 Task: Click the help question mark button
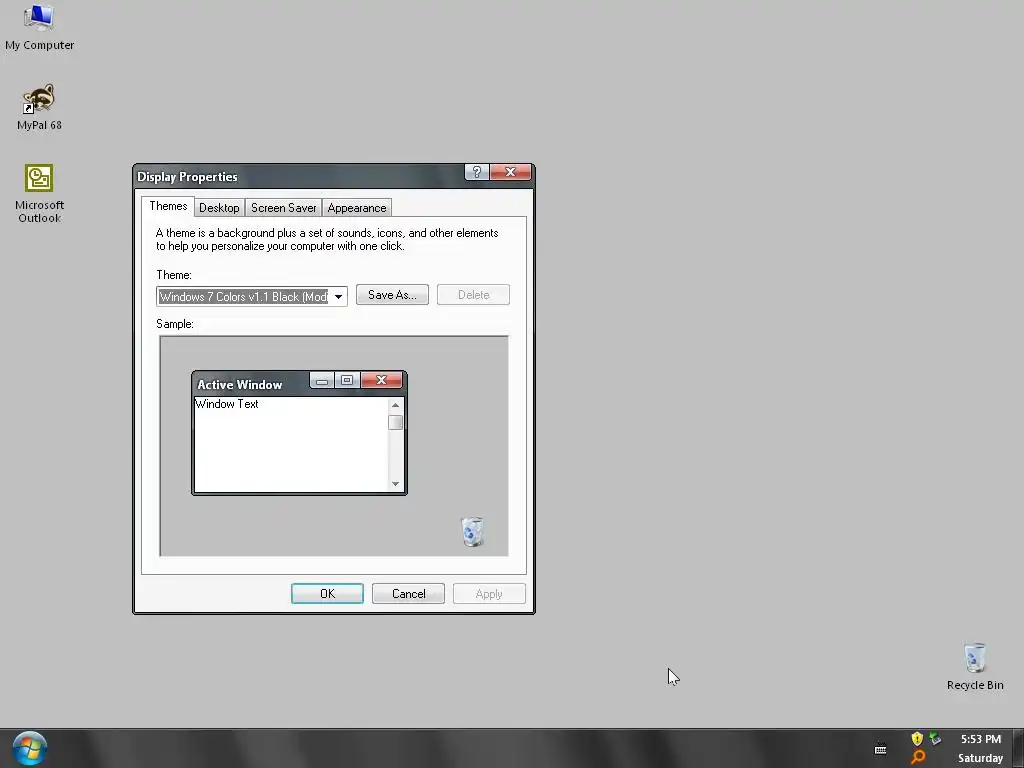coord(477,172)
